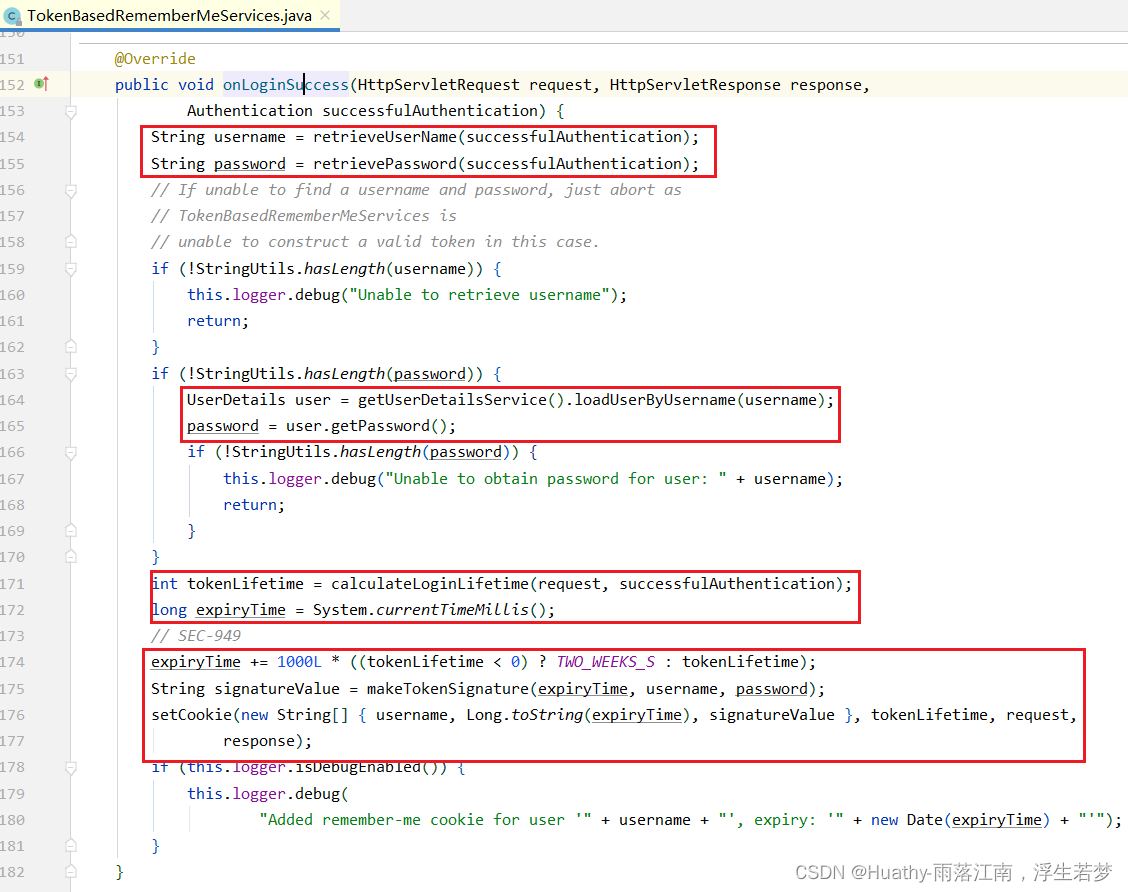1128x892 pixels.
Task: Click the TWO_WEEKS_S constant
Action: coord(605,662)
